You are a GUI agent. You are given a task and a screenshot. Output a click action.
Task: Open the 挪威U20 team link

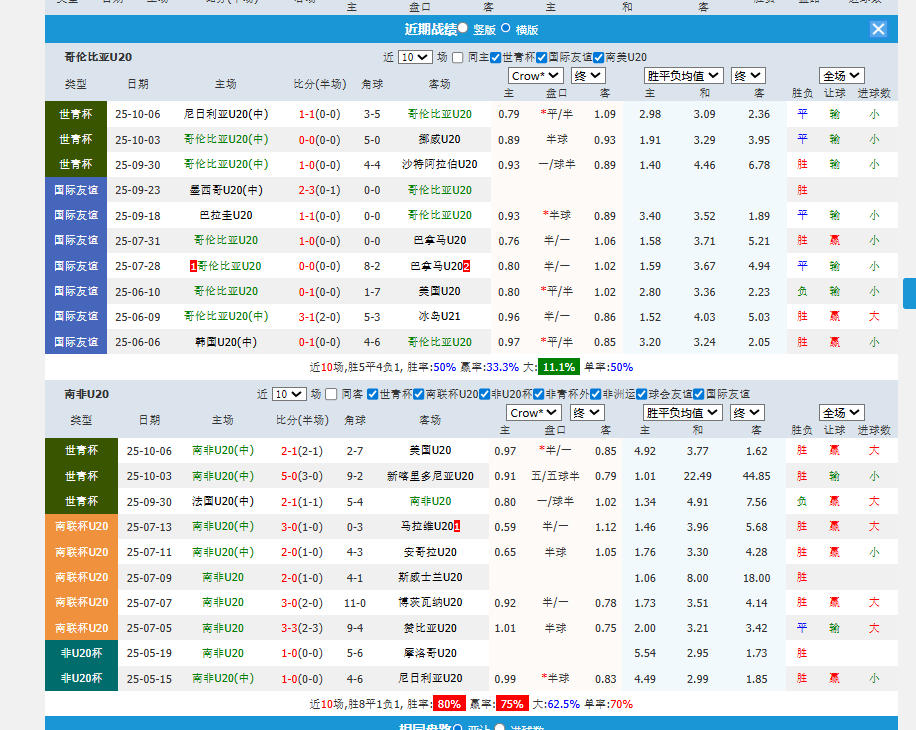(x=439, y=140)
